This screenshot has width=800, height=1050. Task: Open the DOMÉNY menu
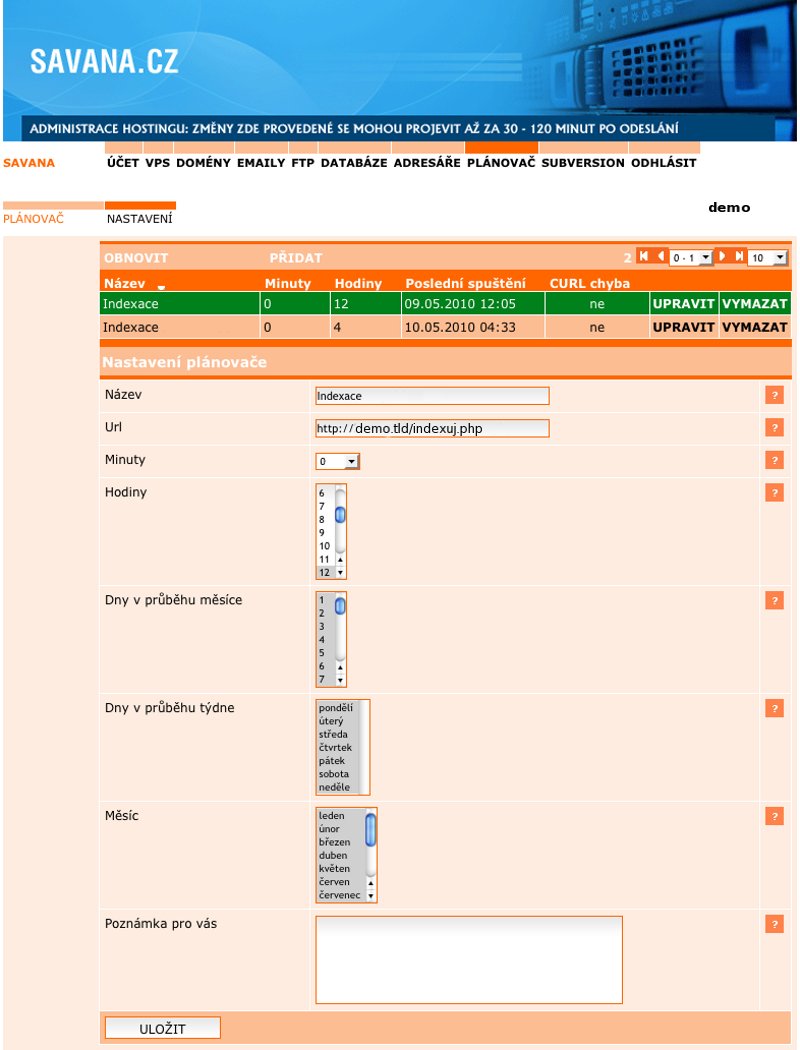click(x=204, y=163)
